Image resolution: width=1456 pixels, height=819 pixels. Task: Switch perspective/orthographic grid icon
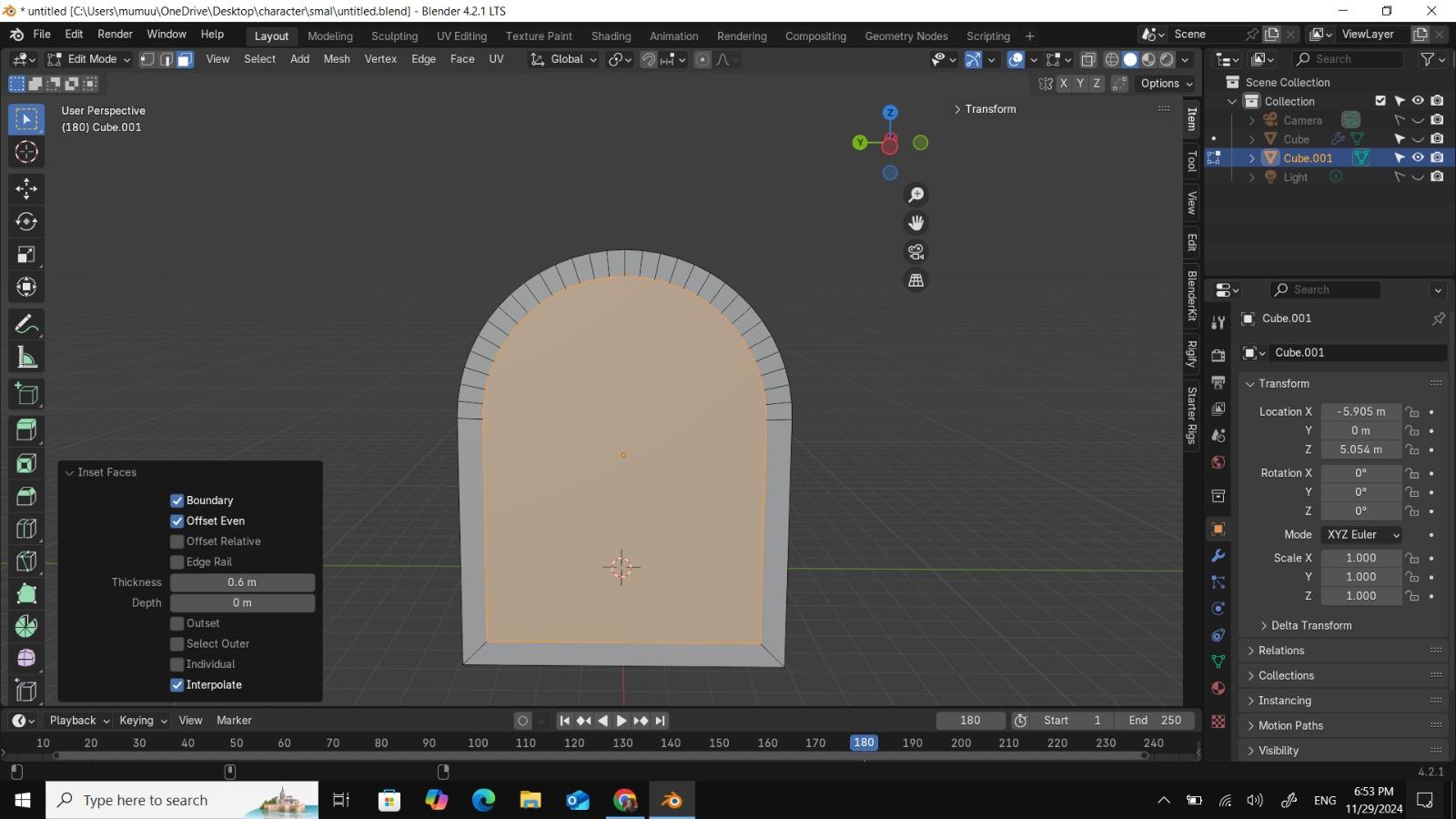point(916,280)
